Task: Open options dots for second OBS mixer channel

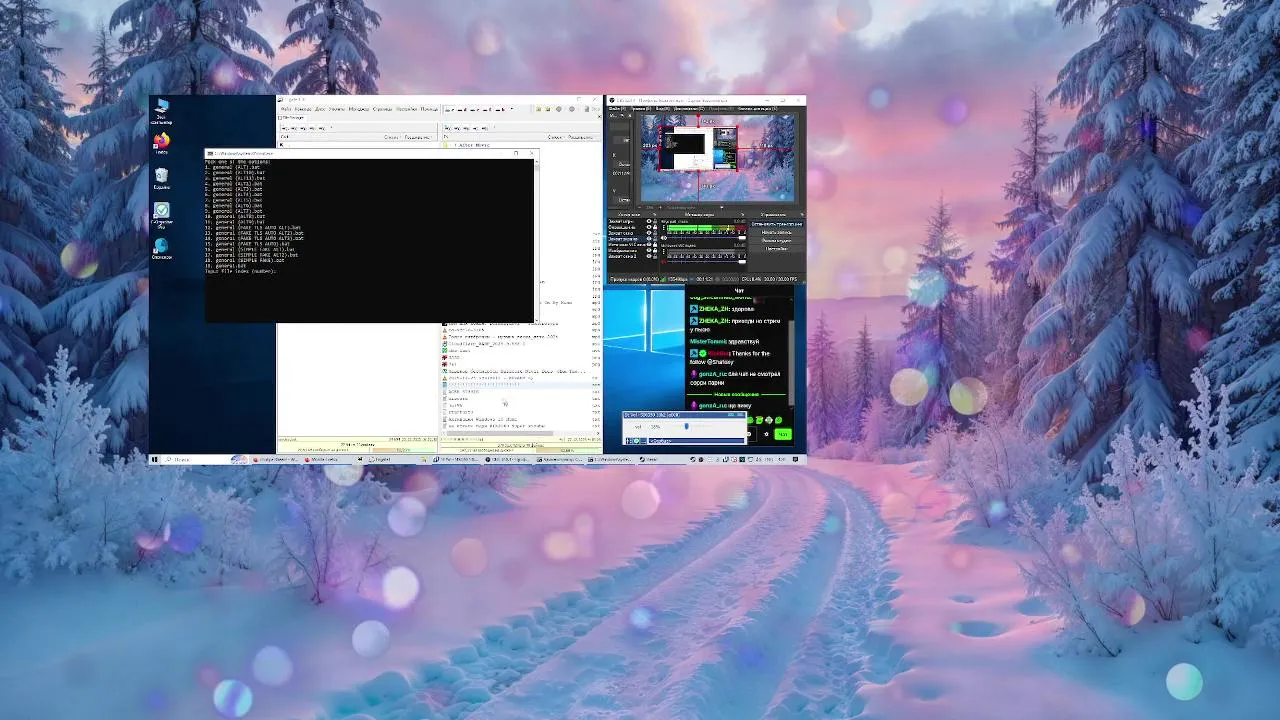Action: [x=664, y=252]
